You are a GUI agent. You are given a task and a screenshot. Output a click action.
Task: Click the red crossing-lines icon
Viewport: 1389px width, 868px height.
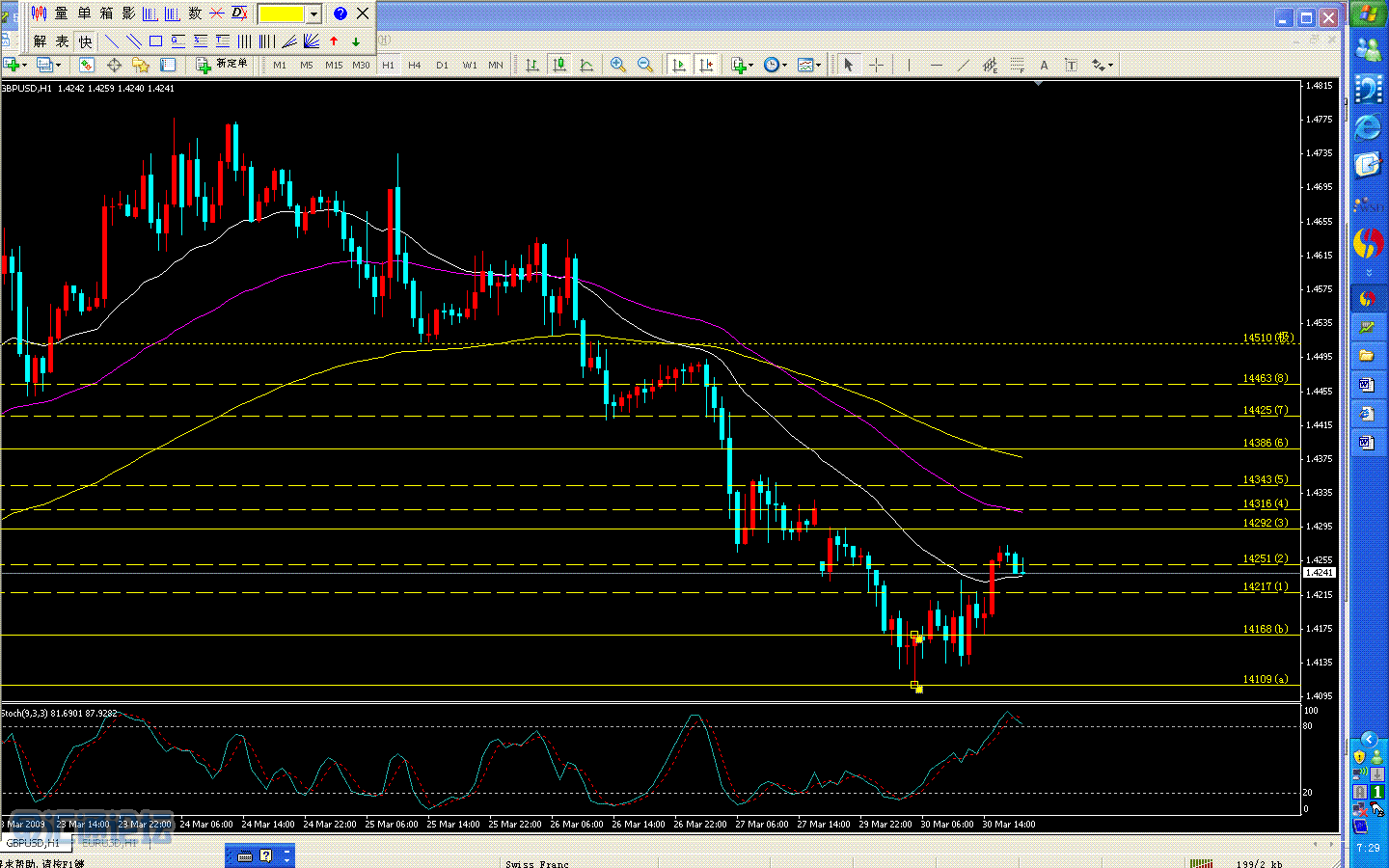pos(217,14)
